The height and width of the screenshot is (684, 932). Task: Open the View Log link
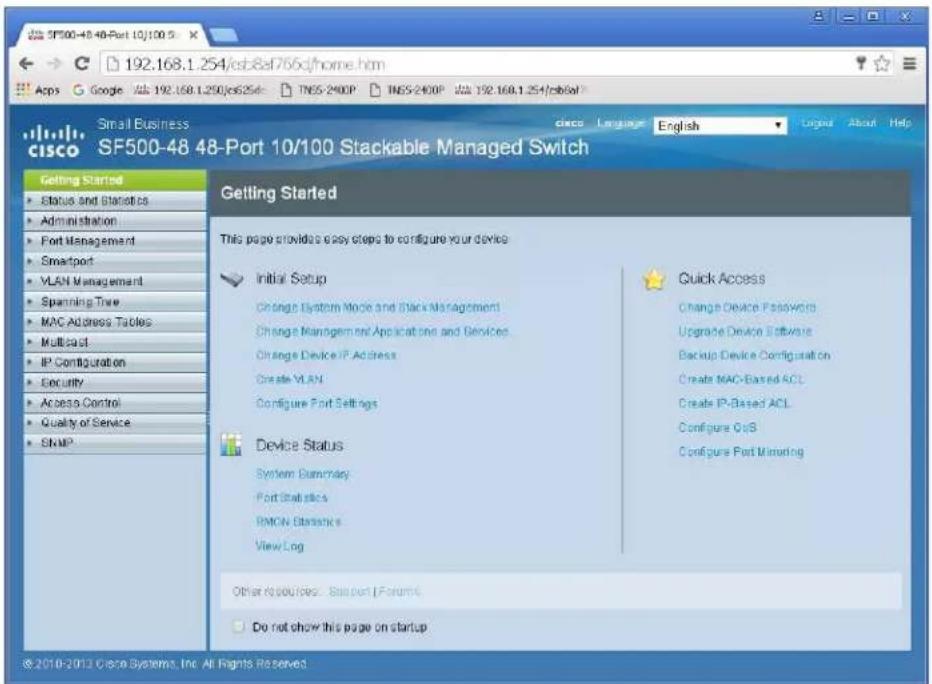click(x=279, y=546)
